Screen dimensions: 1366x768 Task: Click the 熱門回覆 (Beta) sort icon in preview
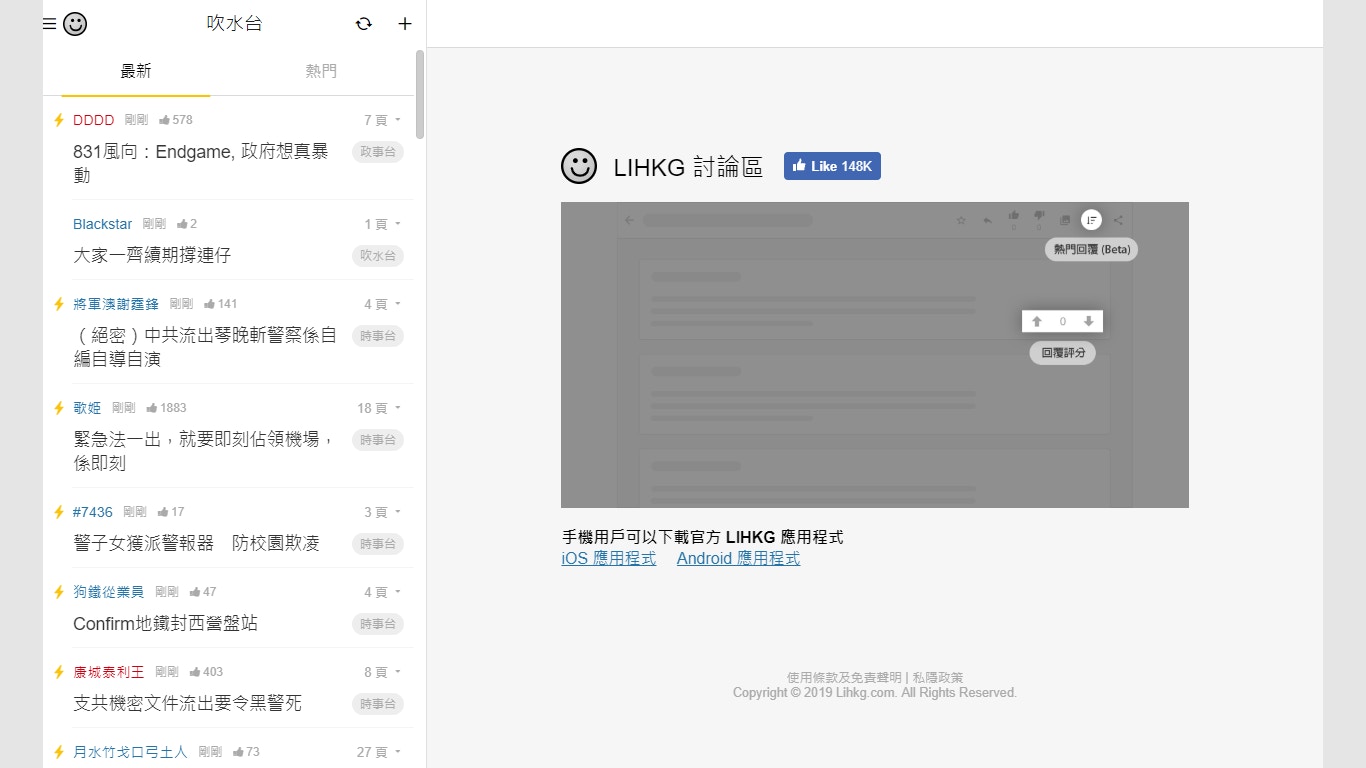click(x=1091, y=220)
